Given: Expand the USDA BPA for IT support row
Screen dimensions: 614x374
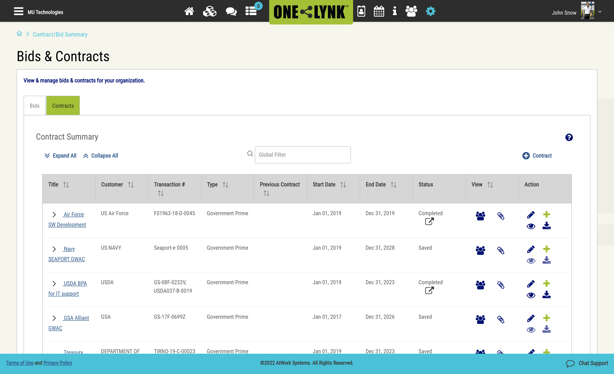Looking at the screenshot, I should 54,284.
